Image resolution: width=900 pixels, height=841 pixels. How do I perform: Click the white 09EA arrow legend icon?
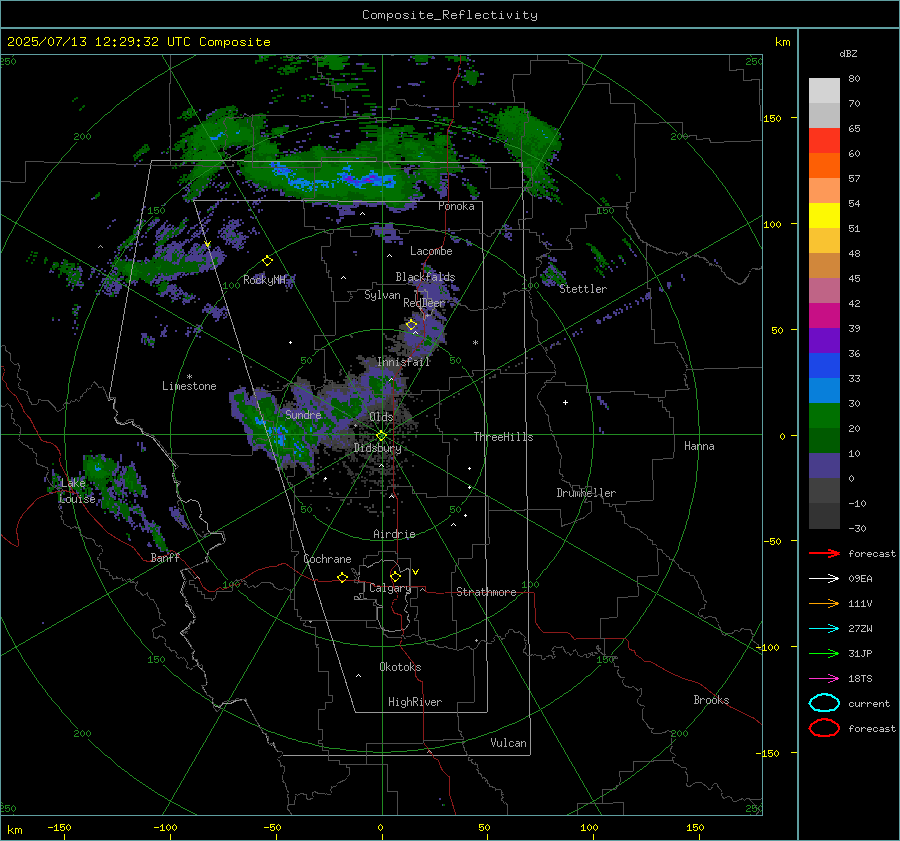[824, 579]
